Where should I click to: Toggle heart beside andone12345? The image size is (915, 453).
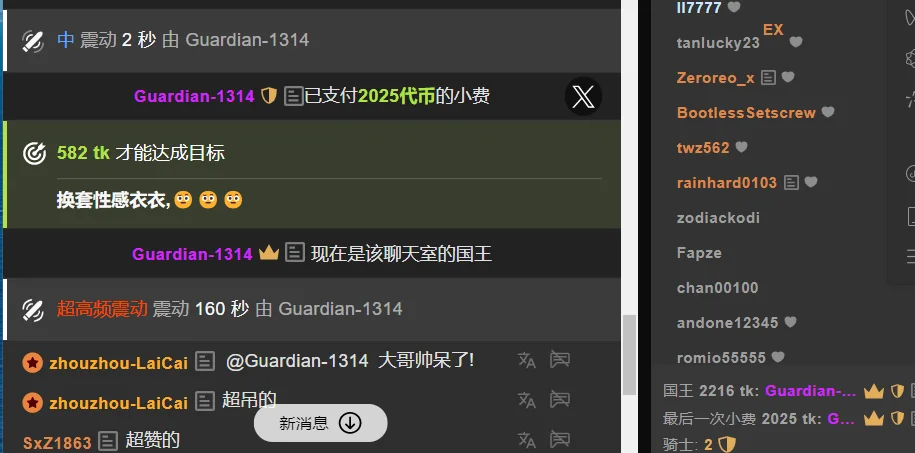[790, 322]
